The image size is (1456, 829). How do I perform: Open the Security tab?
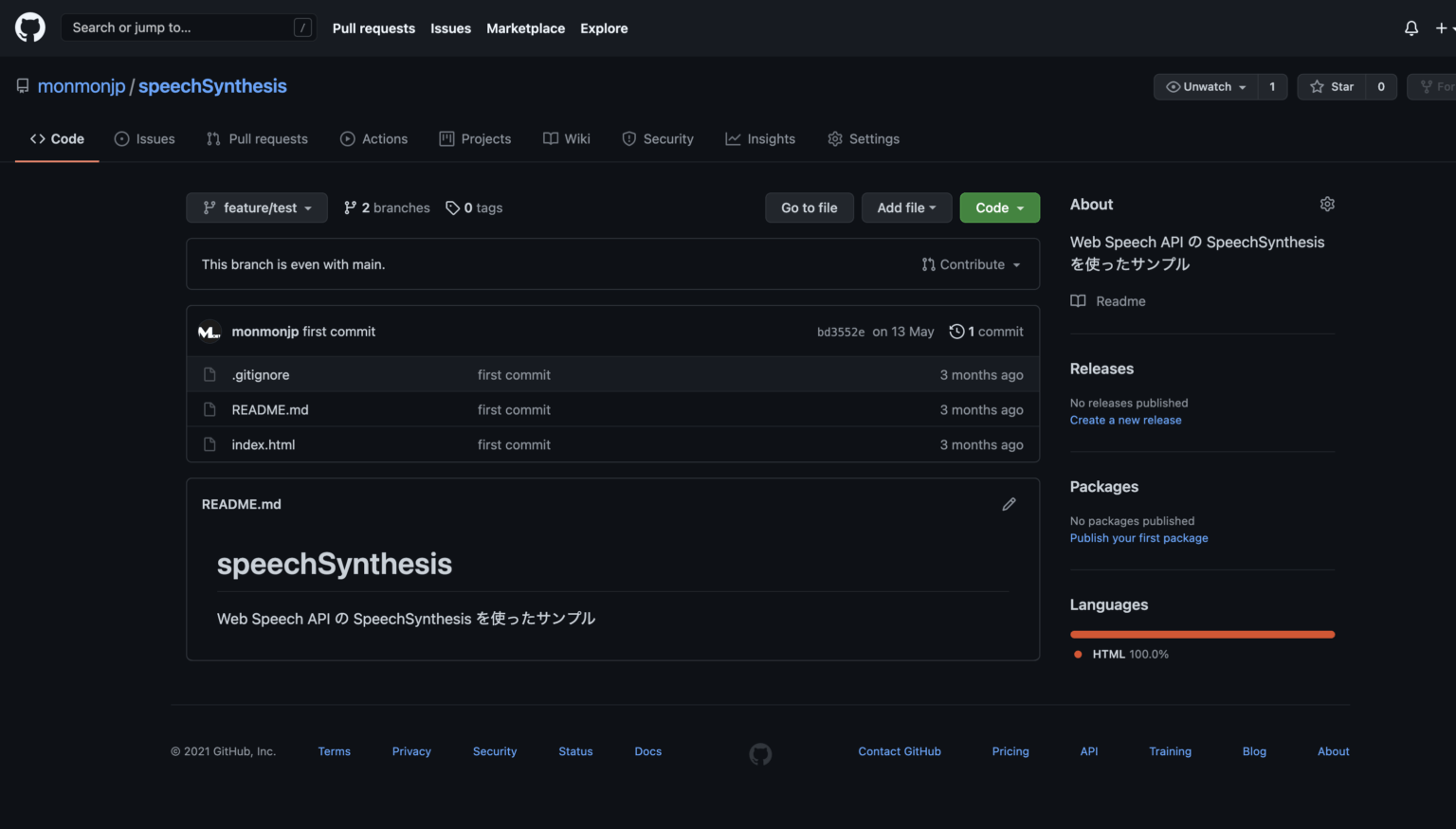(x=658, y=138)
